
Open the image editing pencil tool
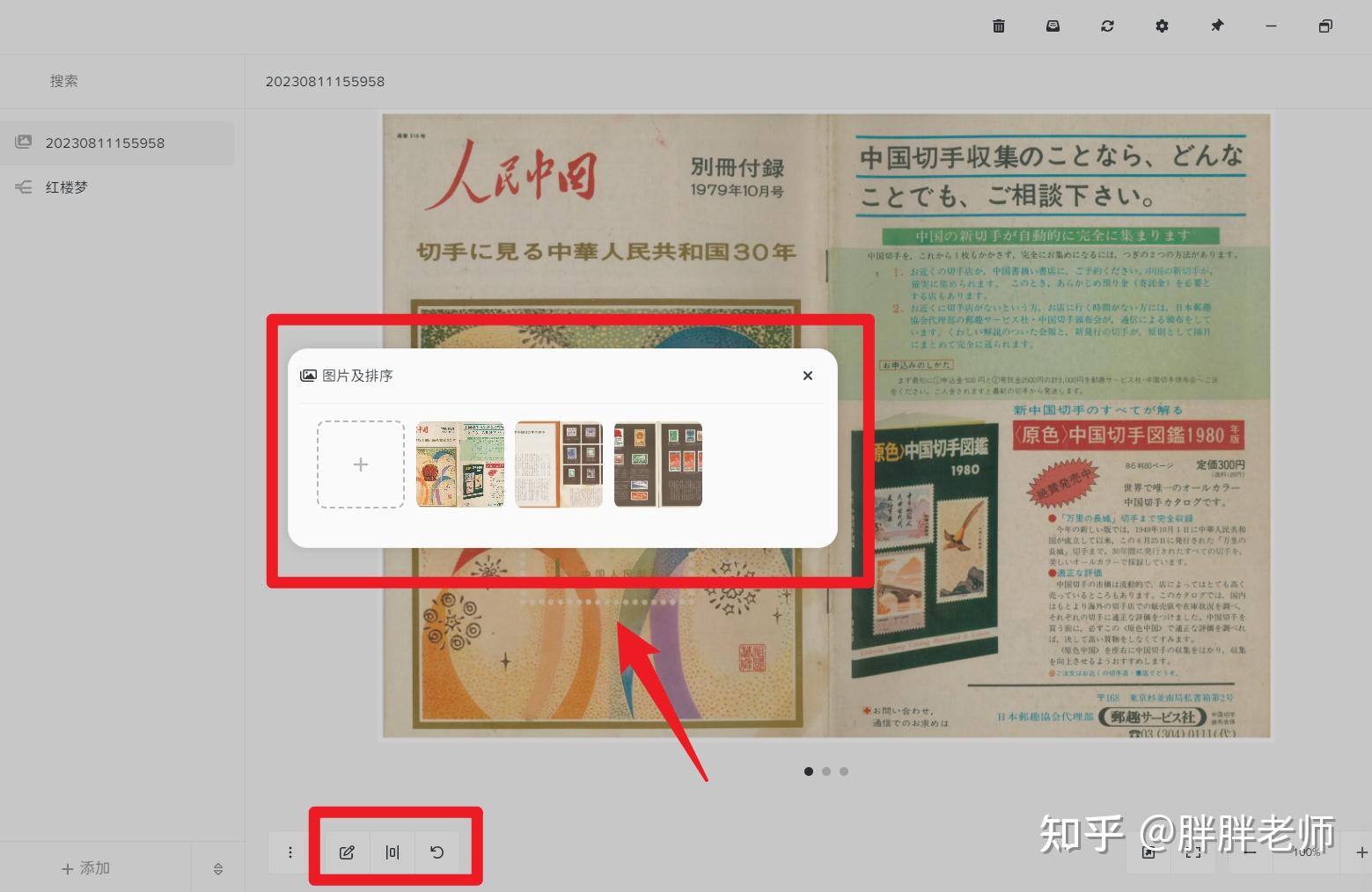[x=347, y=852]
